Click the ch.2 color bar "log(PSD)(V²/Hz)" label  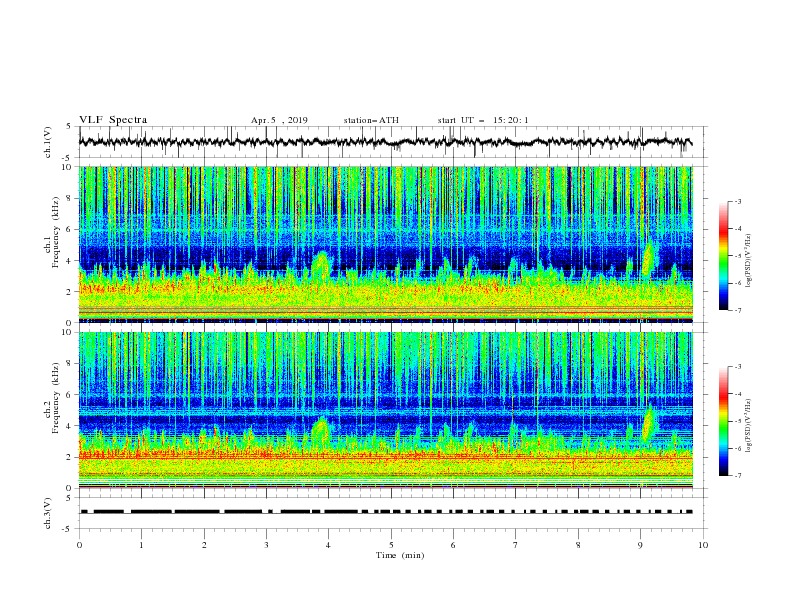[x=749, y=426]
